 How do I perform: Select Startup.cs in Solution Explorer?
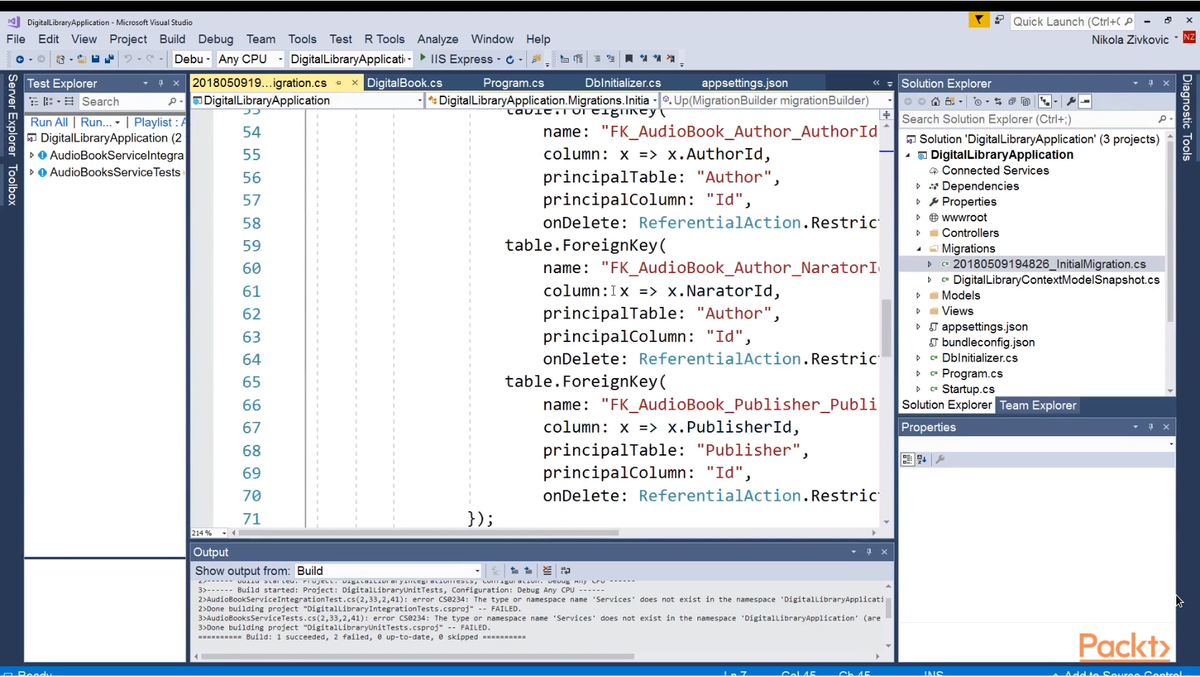[968, 389]
